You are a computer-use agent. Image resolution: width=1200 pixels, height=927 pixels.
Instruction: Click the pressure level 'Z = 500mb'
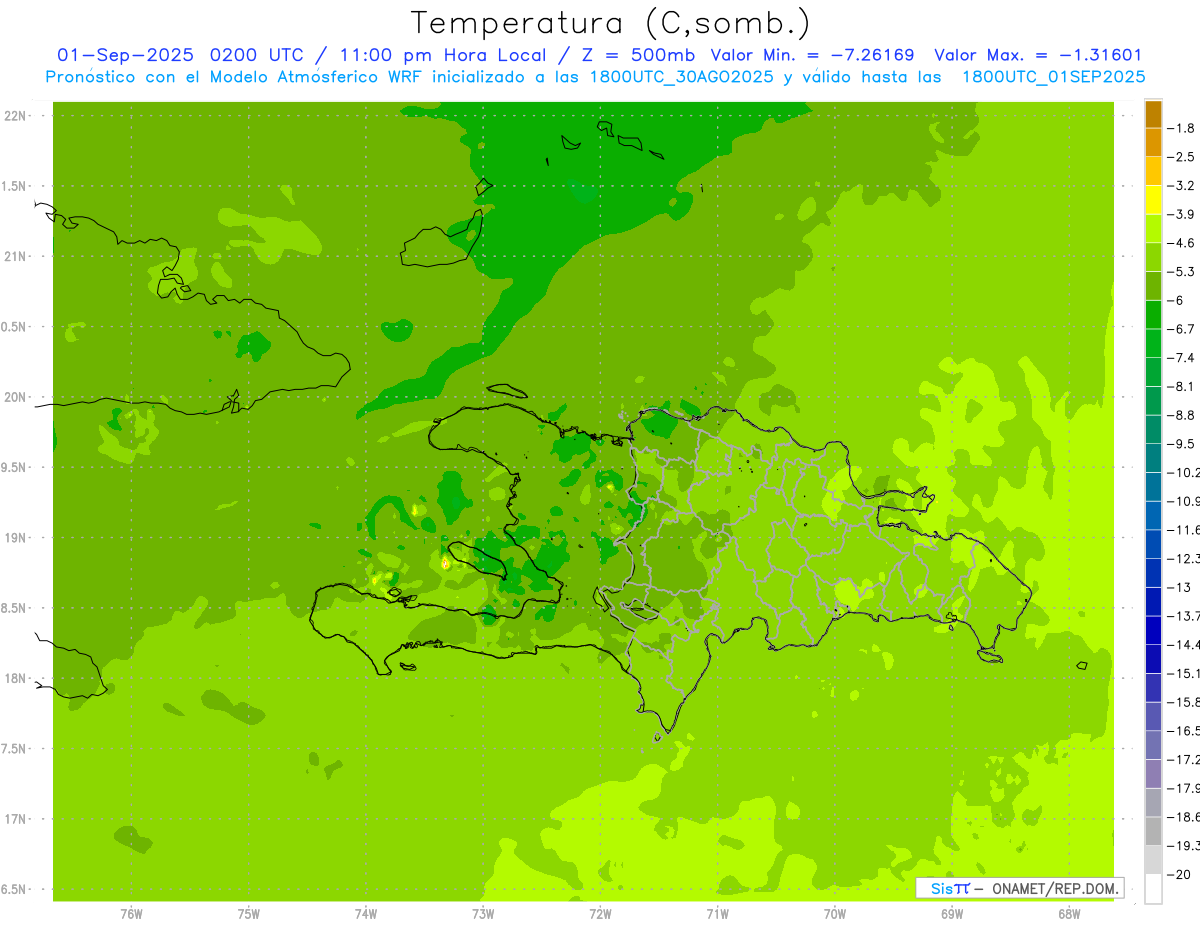pyautogui.click(x=632, y=56)
